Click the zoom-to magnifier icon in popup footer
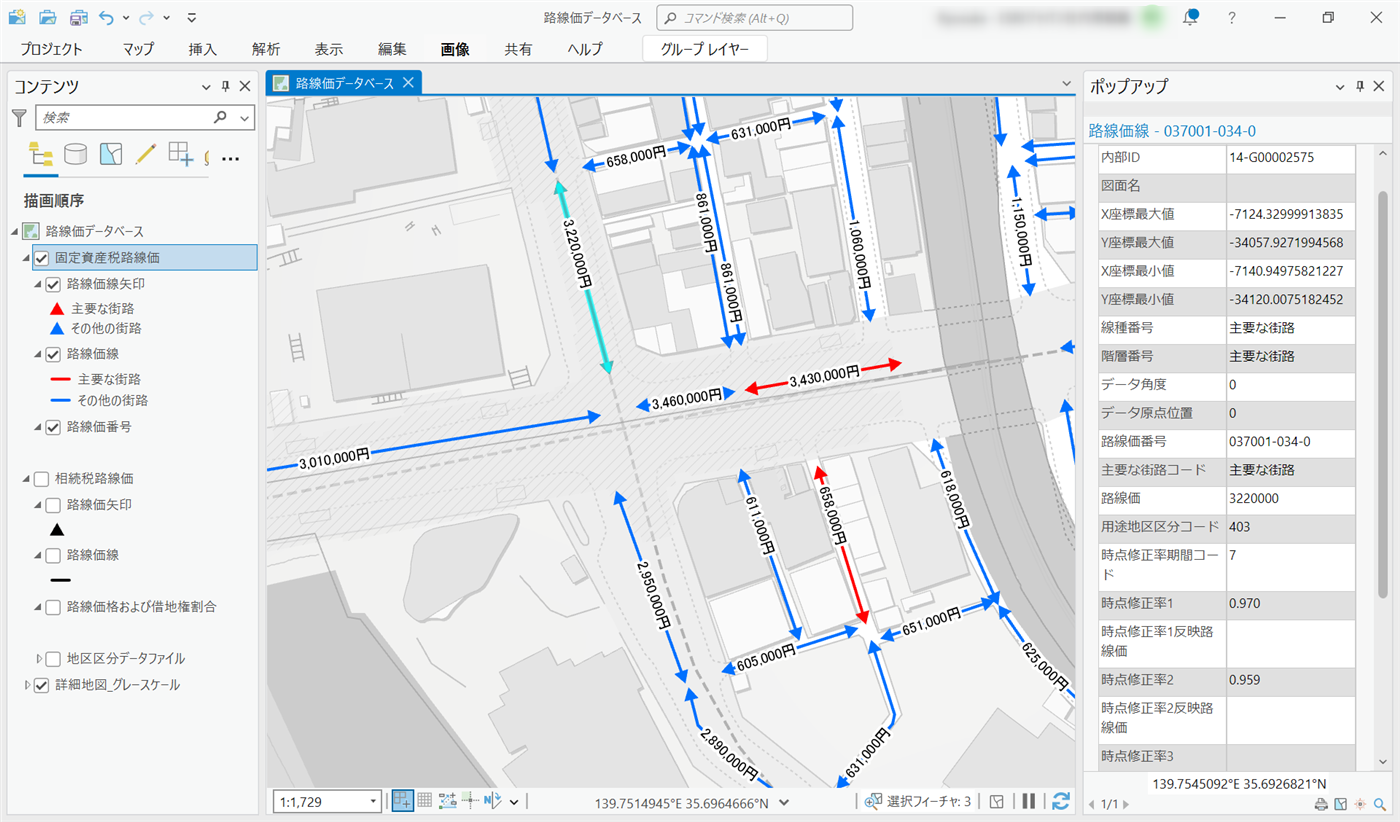1400x822 pixels. tap(1380, 804)
